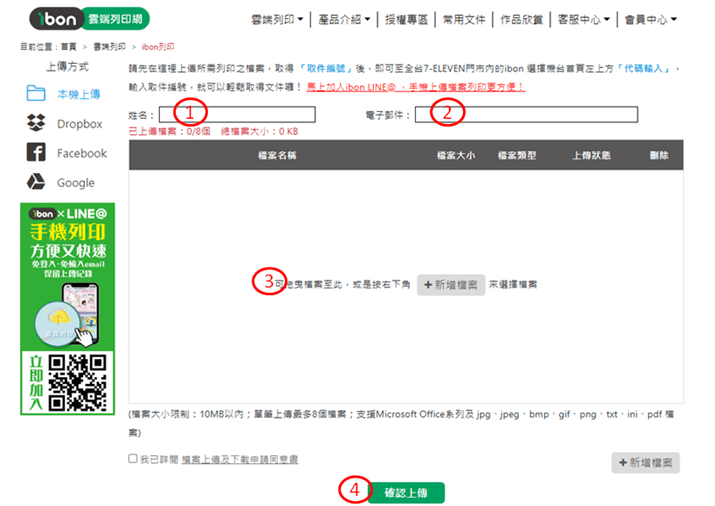Open the 馬上加入ibon LINE@ red link
Screen dimensions: 715x506
coord(416,87)
